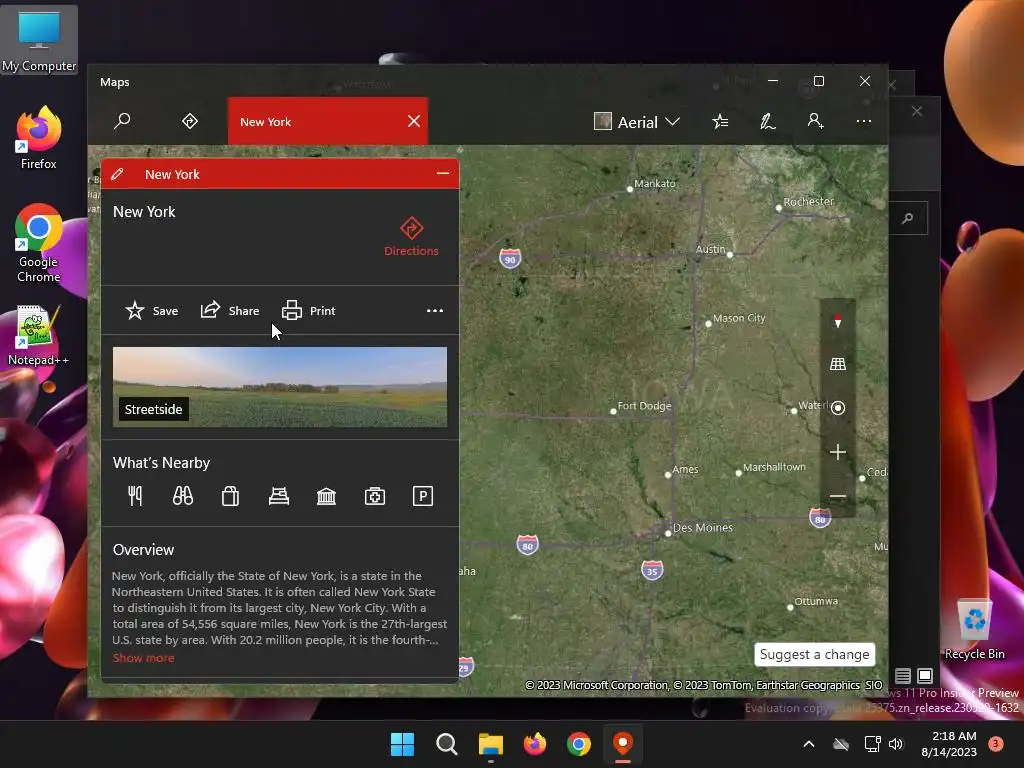Get Directions to New York
This screenshot has width=1024, height=768.
coord(411,236)
